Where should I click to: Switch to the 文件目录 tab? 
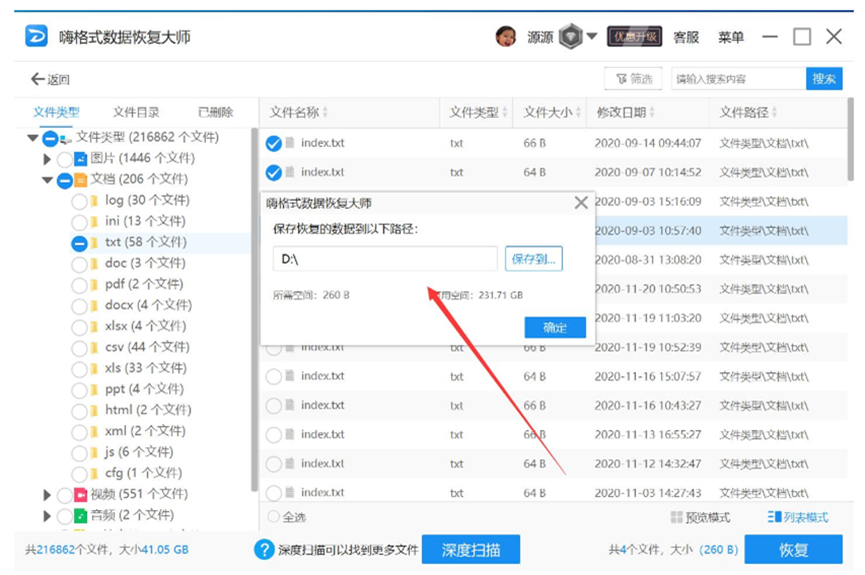(136, 113)
